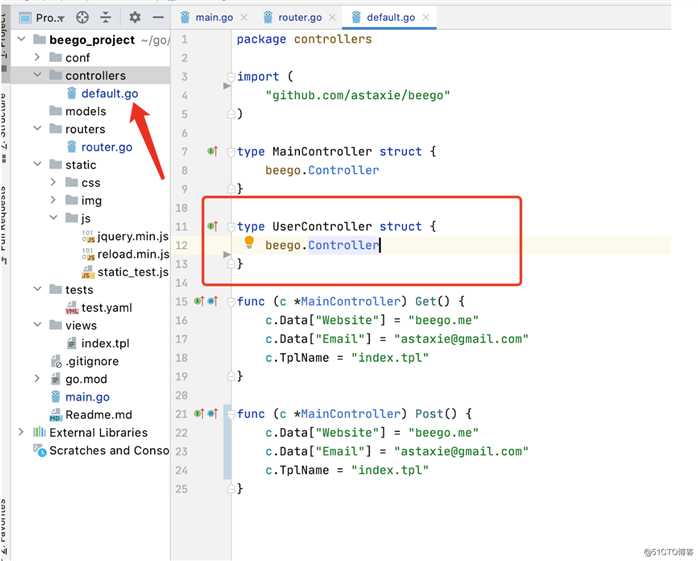Image resolution: width=698 pixels, height=561 pixels.
Task: Open Readme.md file
Action: click(98, 415)
